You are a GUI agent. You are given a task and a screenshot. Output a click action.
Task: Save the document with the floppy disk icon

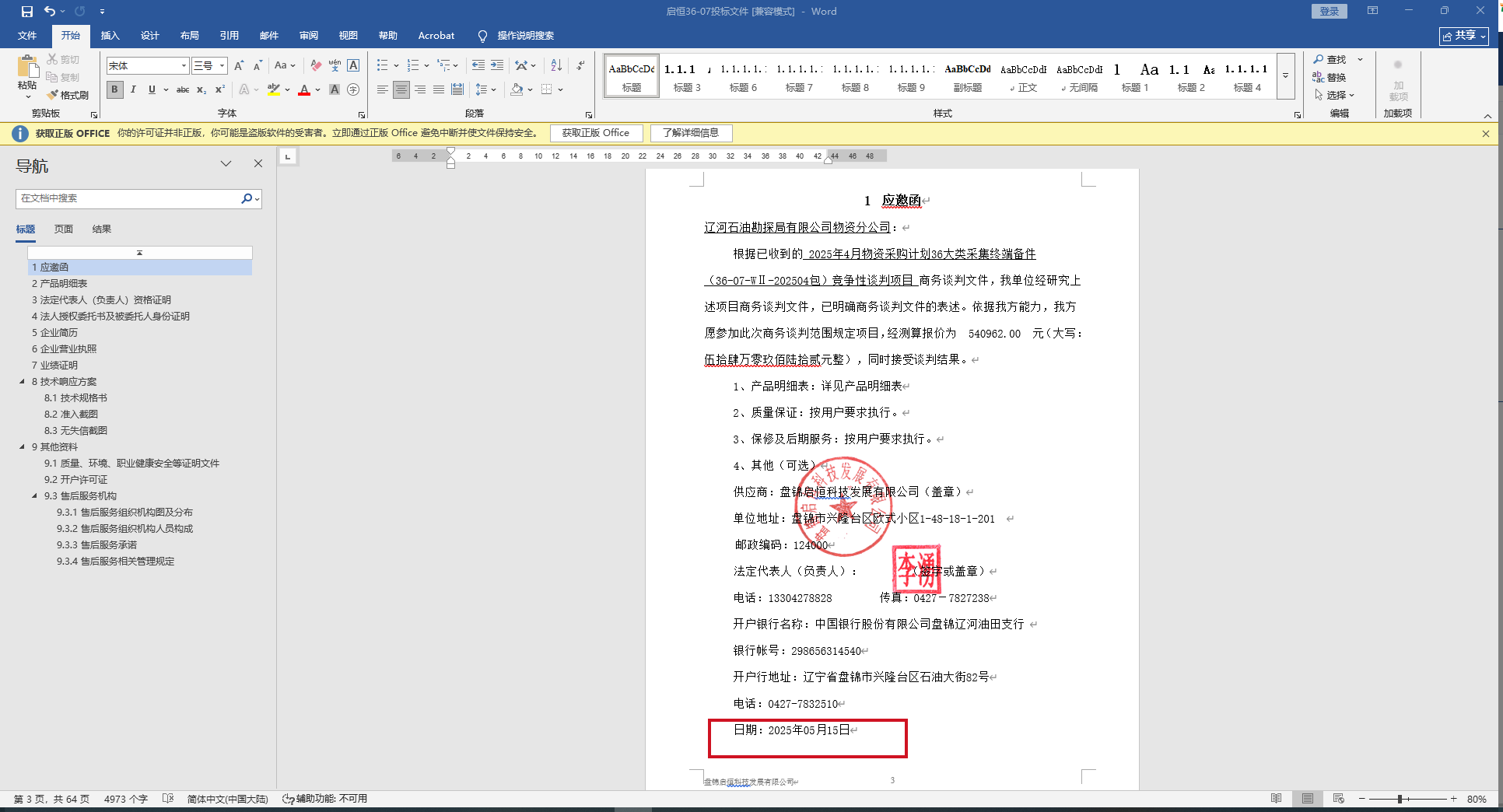[x=27, y=12]
